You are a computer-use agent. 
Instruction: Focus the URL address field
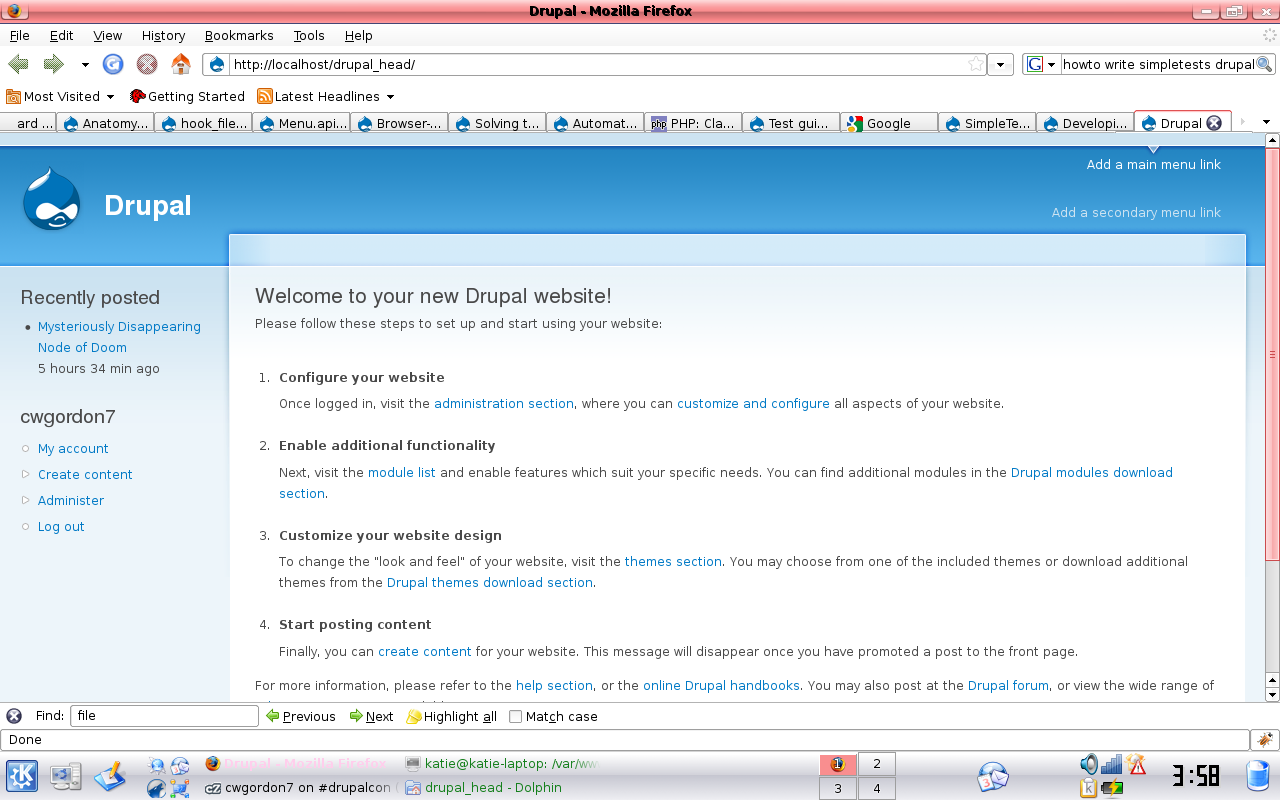pyautogui.click(x=597, y=64)
